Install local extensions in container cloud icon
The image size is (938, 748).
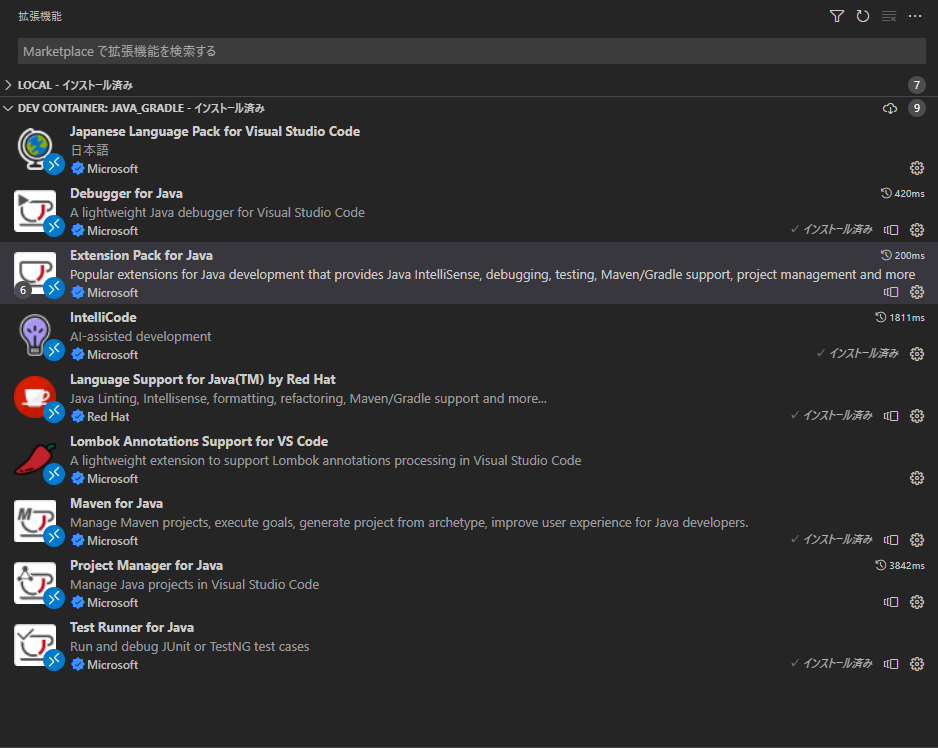890,108
